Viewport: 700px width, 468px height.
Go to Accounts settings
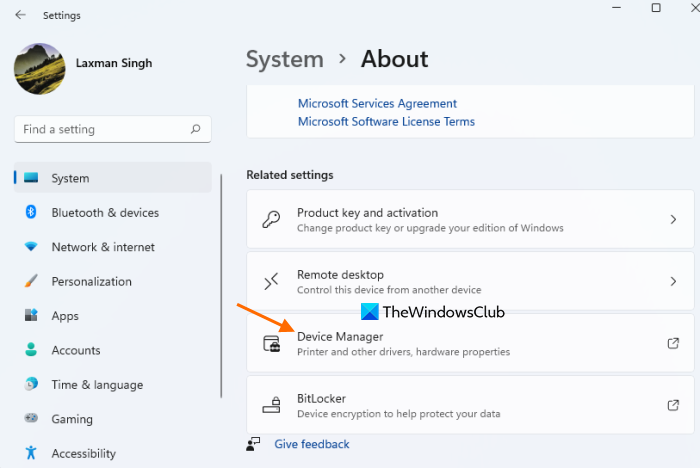pos(76,350)
